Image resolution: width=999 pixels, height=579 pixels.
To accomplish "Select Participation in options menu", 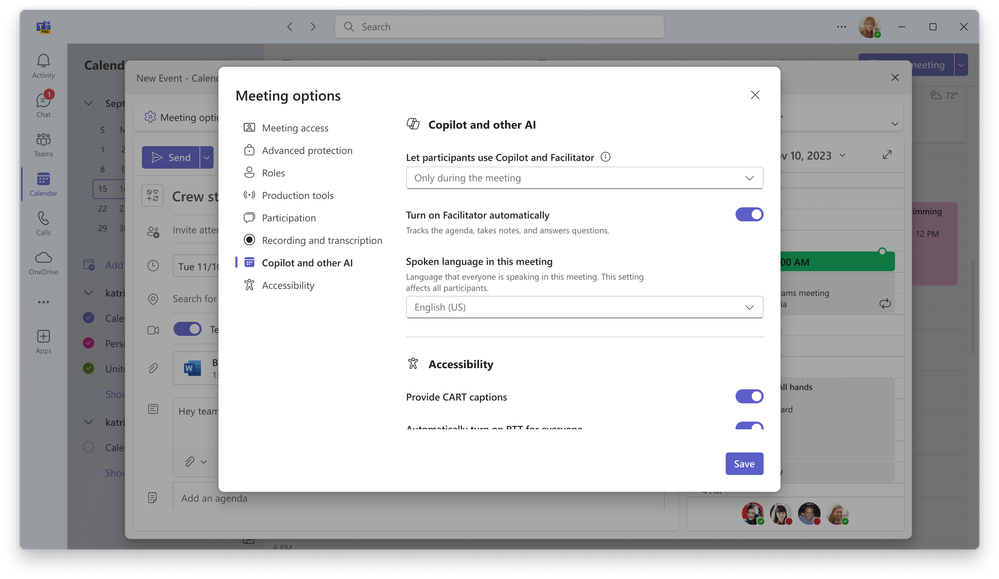I will [x=289, y=218].
